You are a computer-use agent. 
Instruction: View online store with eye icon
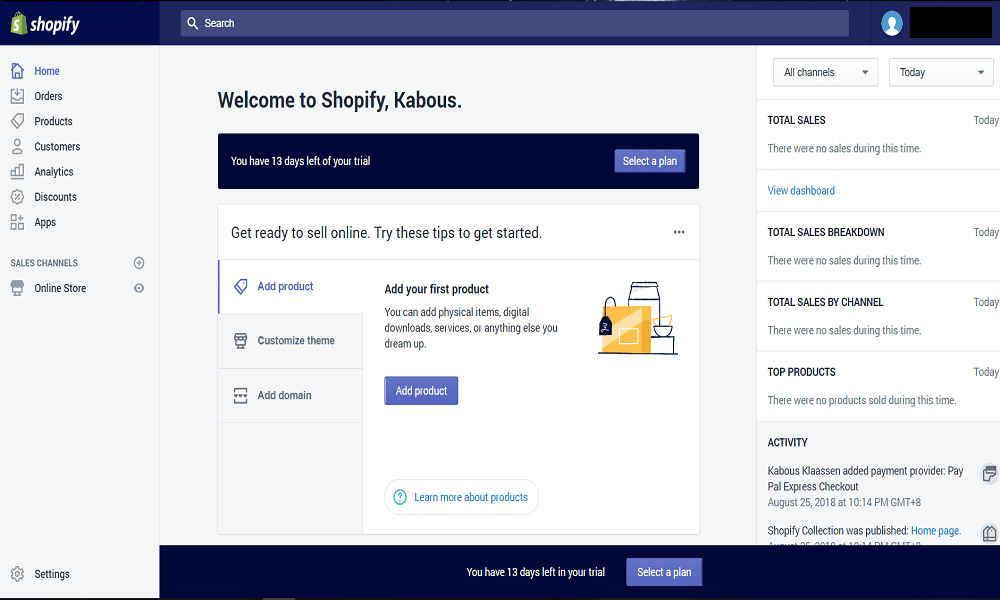click(x=139, y=288)
